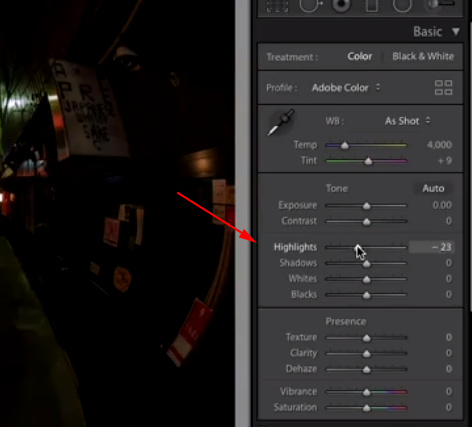The width and height of the screenshot is (472, 427).
Task: Click the Vibrance label
Action: point(298,391)
